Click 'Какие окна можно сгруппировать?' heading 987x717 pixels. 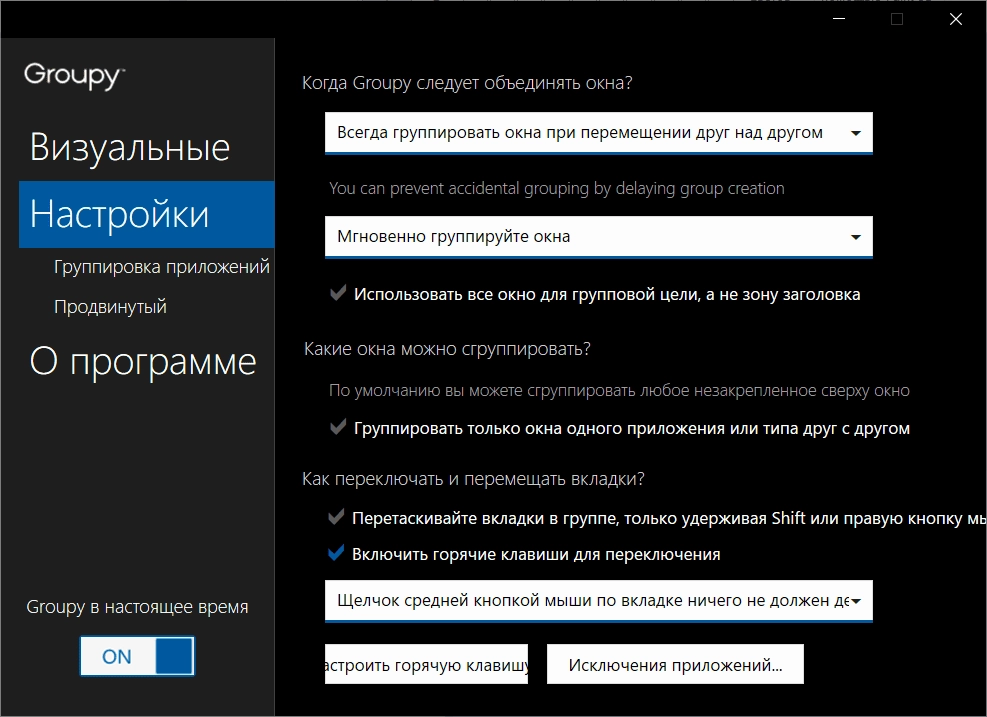tap(447, 349)
